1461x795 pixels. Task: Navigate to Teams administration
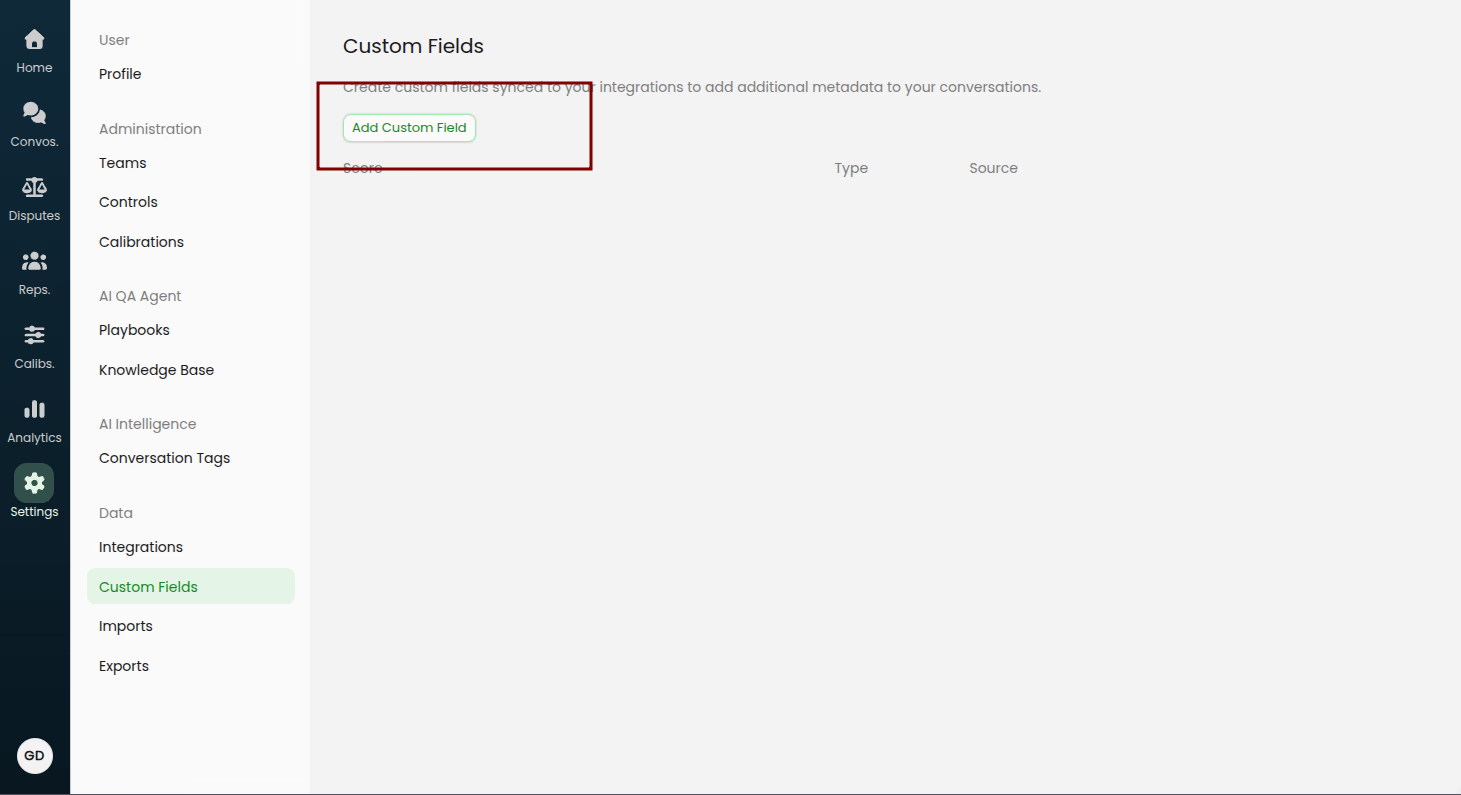(x=123, y=163)
